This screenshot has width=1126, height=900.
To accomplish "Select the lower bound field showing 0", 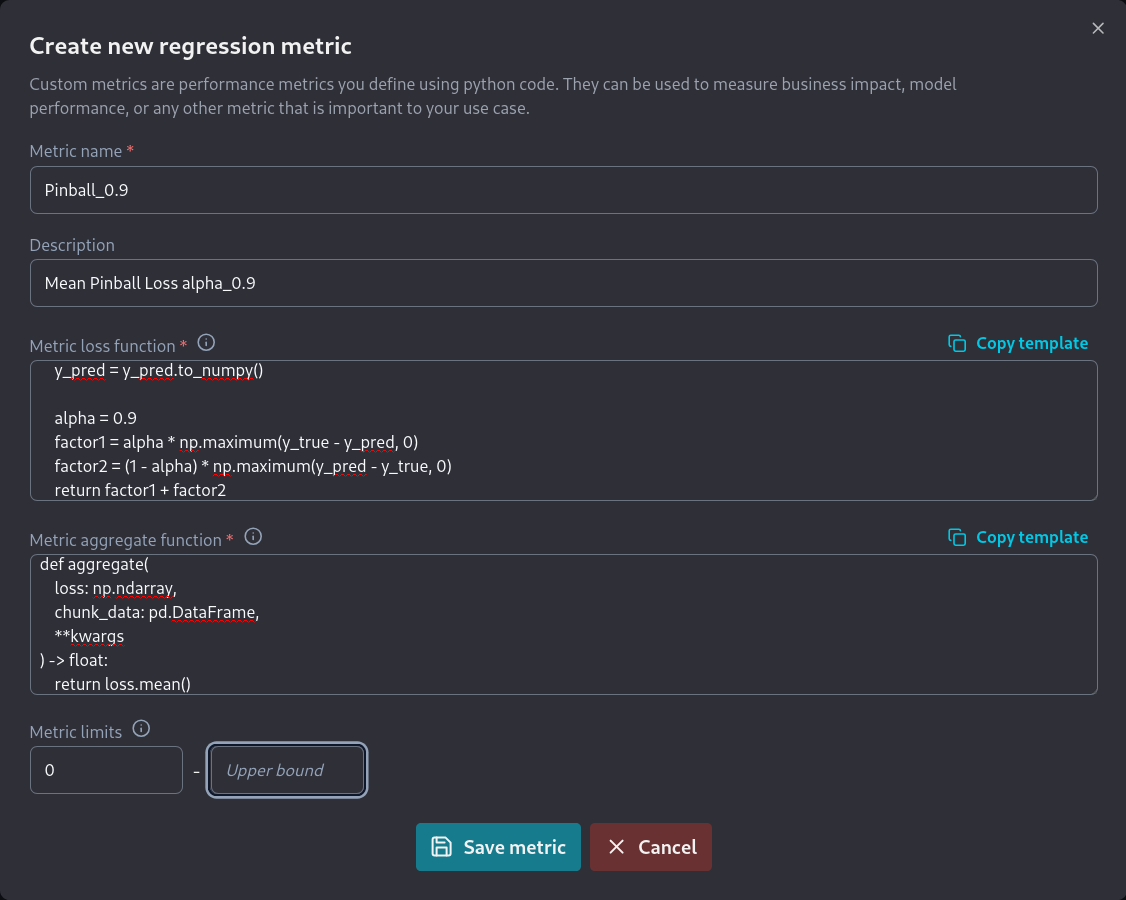I will 106,770.
